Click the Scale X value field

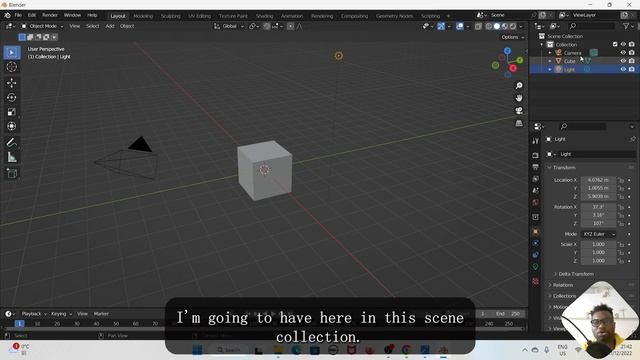[598, 244]
